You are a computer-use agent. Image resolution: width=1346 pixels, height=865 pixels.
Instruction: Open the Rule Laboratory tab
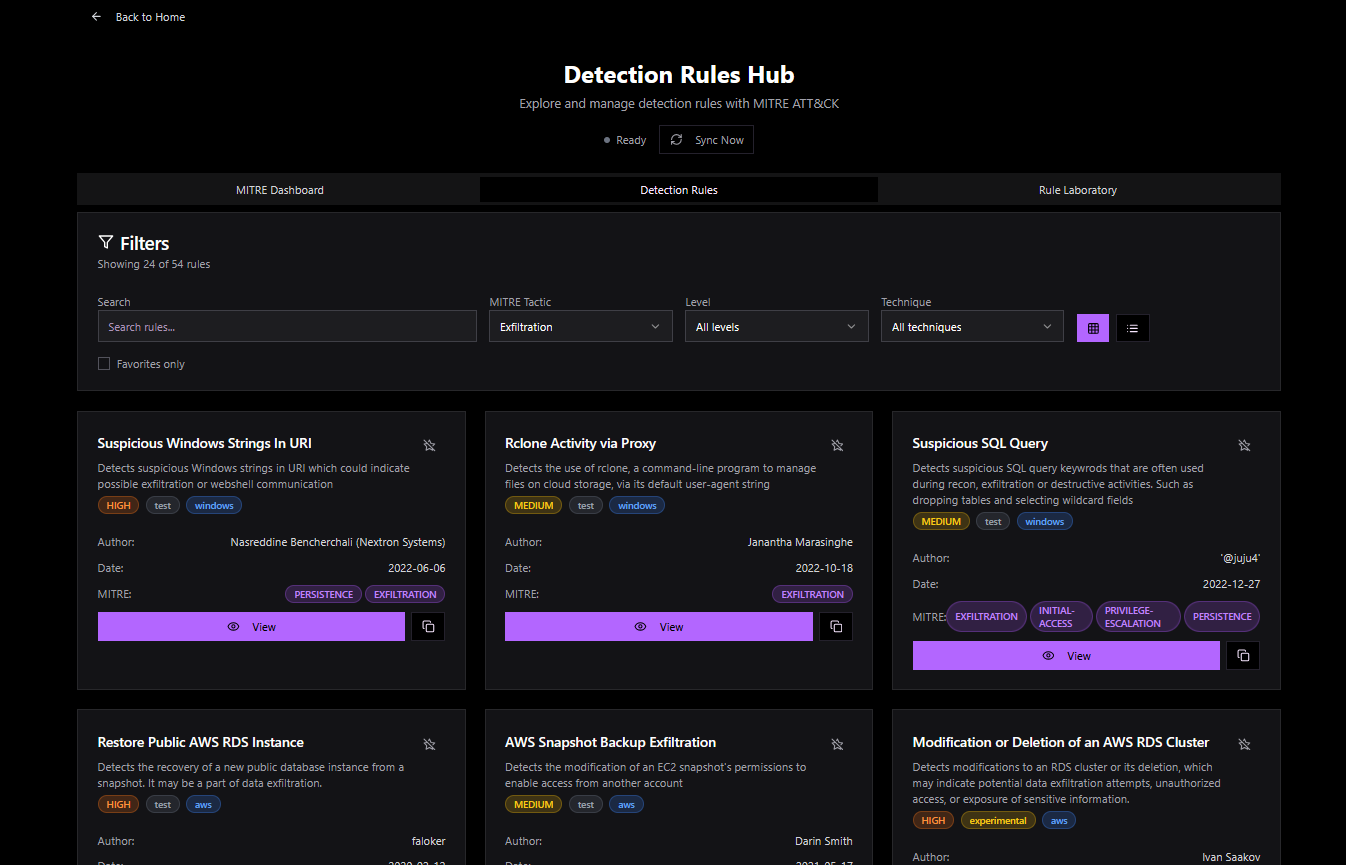1077,190
